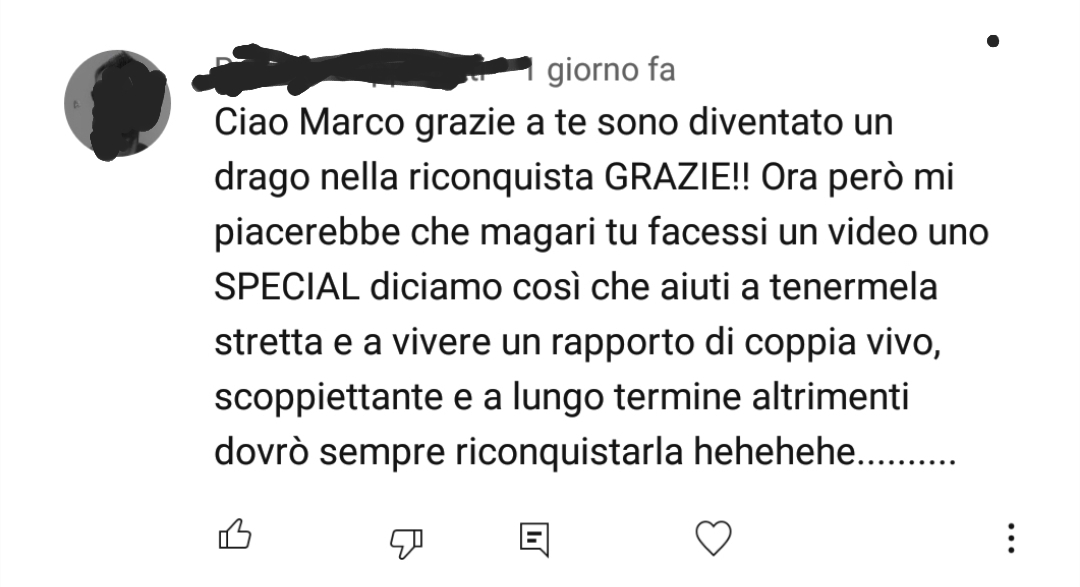Click the word "scoppiettante" in the comment
The width and height of the screenshot is (1080, 587).
pos(329,399)
